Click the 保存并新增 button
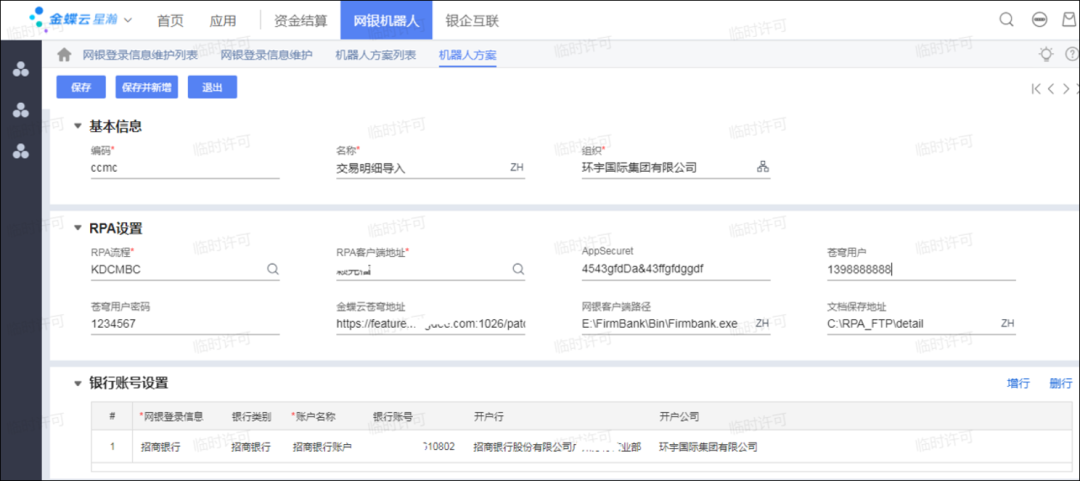 coord(146,88)
